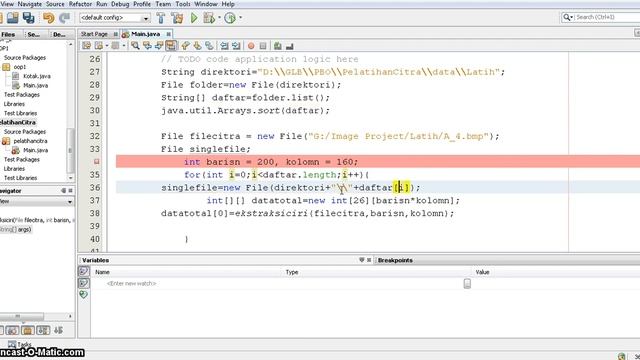Click the Shift Line Left icon
640x360 pixels.
[224, 46]
